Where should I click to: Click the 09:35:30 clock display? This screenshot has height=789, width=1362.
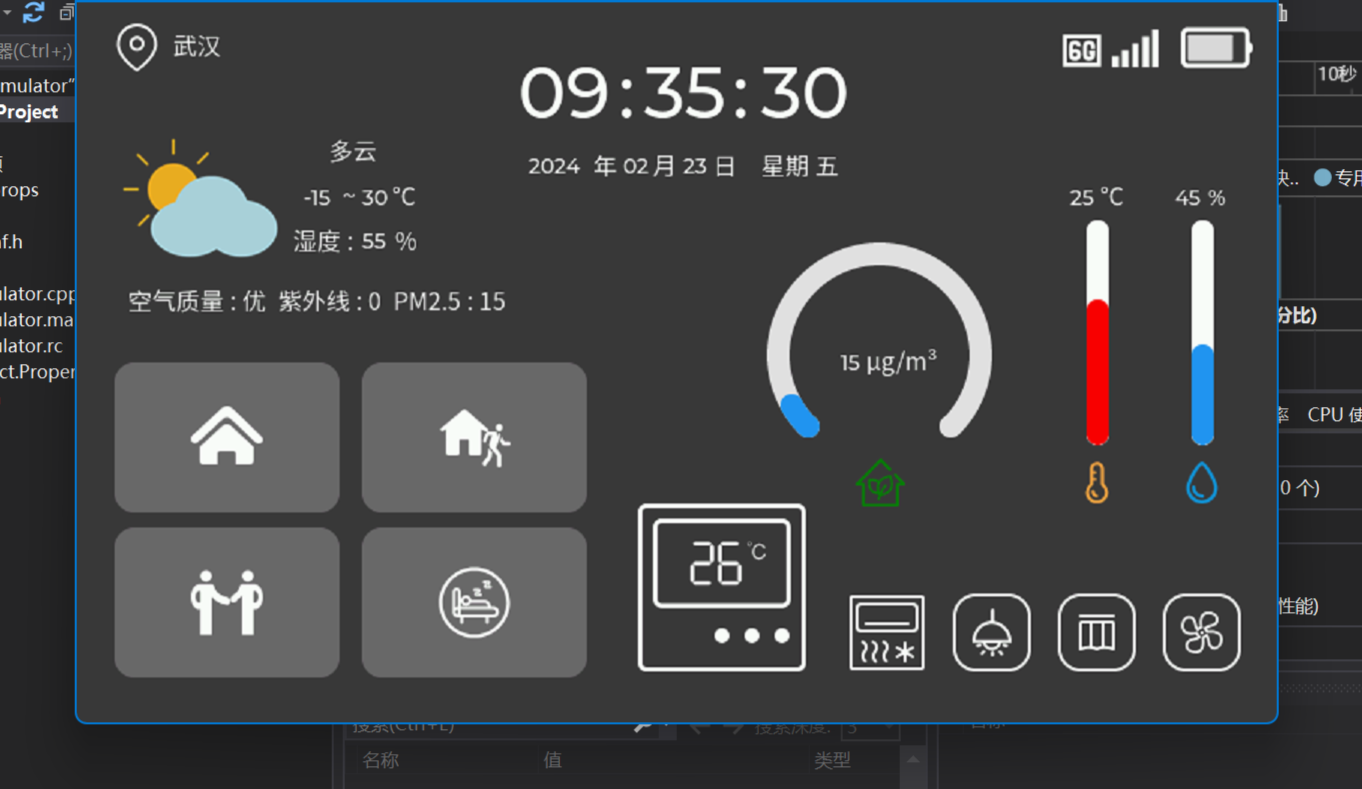[683, 93]
